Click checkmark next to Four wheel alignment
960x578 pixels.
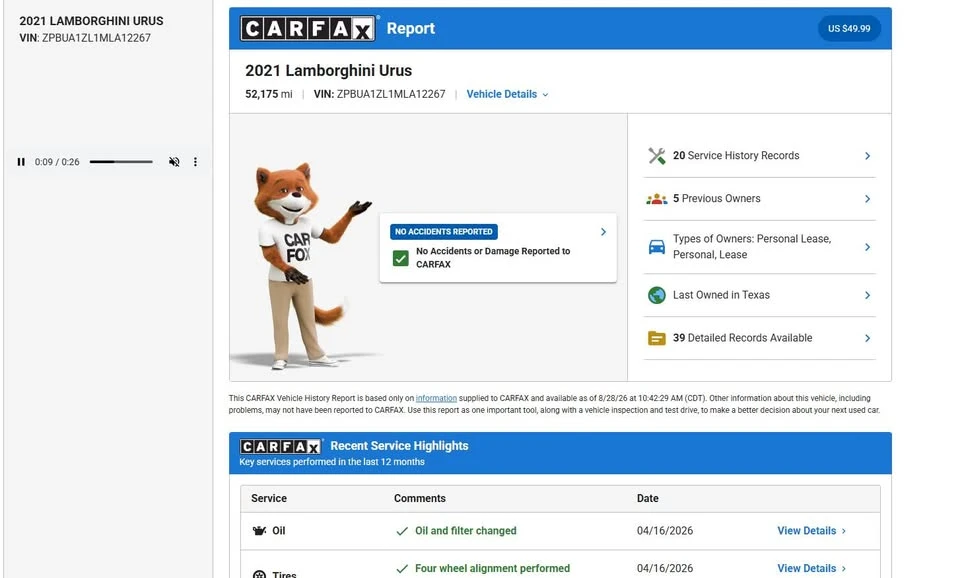402,569
